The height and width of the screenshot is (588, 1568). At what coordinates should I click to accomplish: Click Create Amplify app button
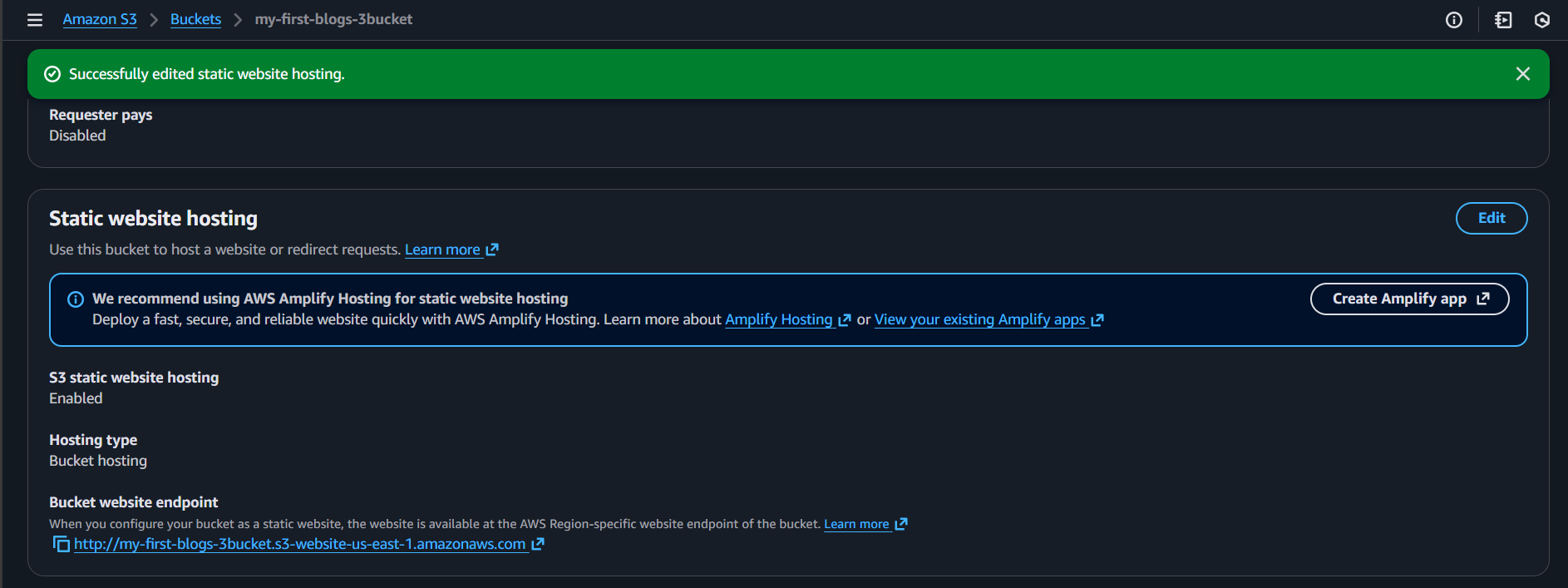point(1410,299)
